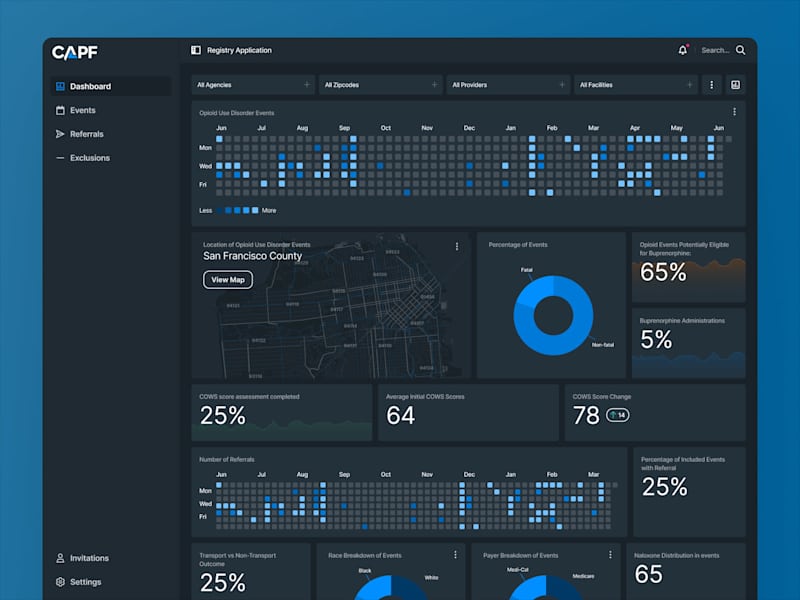Click the Race Breakdown pie chart
Image resolution: width=800 pixels, height=600 pixels.
(x=391, y=587)
